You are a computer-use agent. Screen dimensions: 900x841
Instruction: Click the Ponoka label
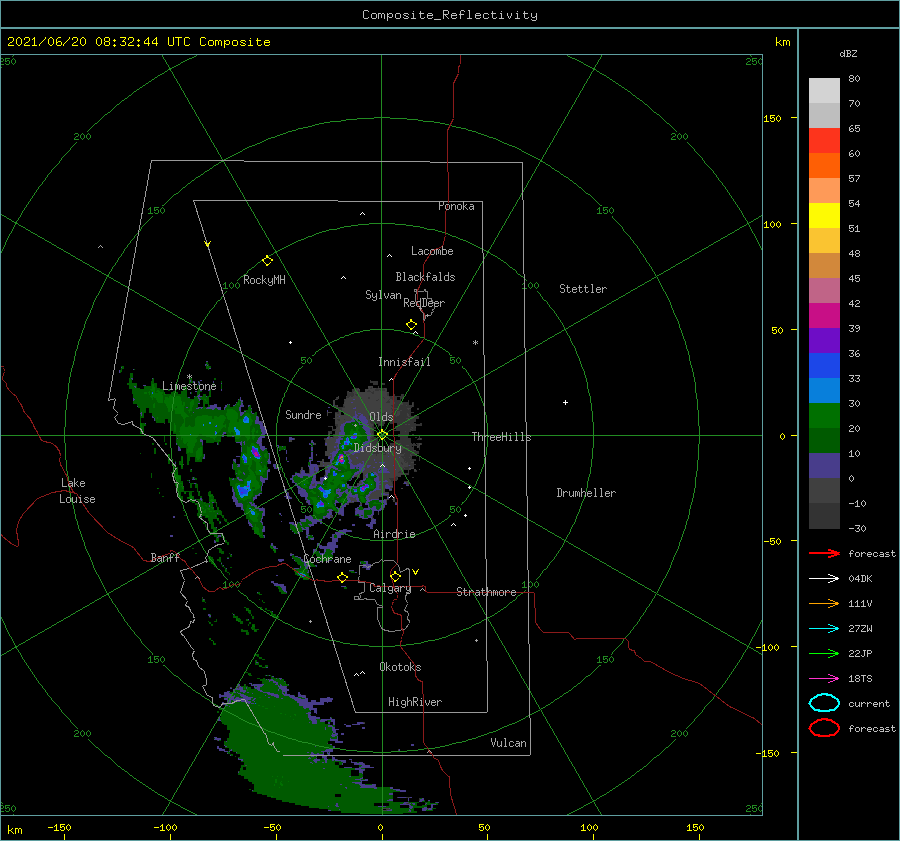tap(456, 206)
